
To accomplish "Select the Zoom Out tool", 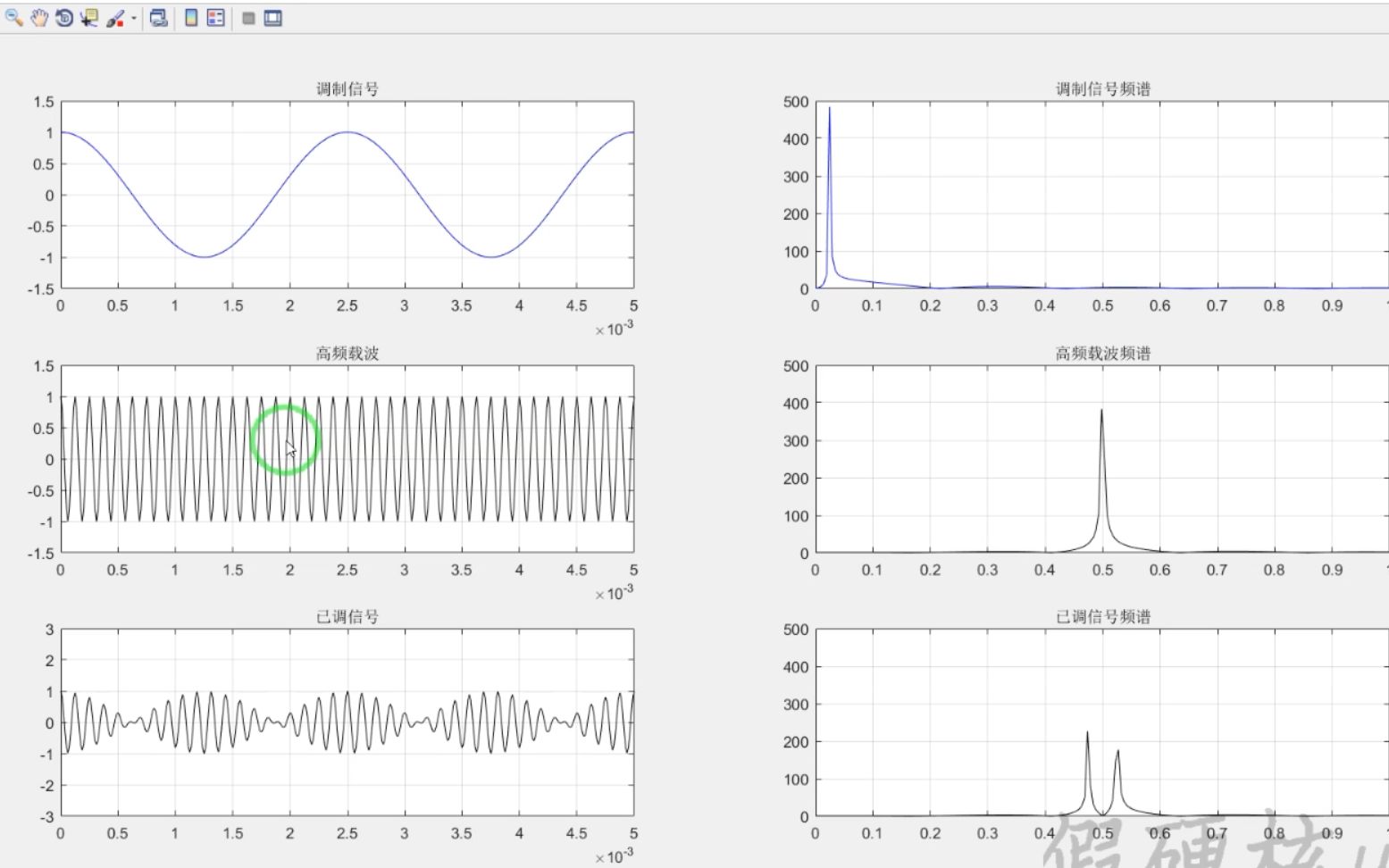I will coord(13,18).
